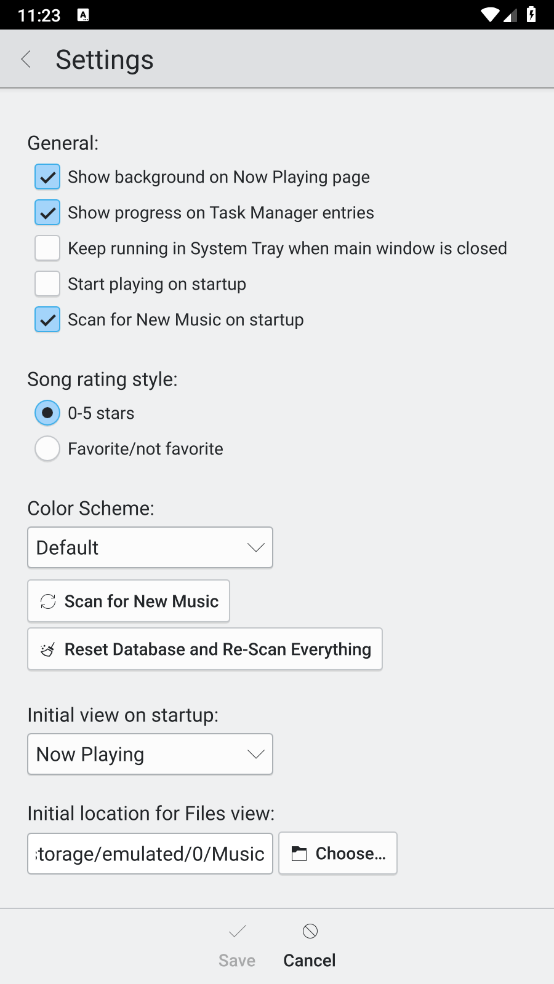Tap the Wi-Fi icon in status bar

tap(490, 14)
